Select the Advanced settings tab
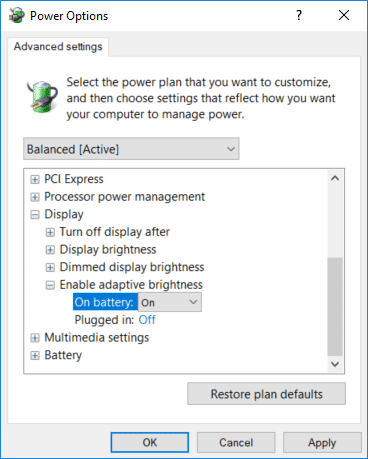This screenshot has width=368, height=459. (x=58, y=47)
